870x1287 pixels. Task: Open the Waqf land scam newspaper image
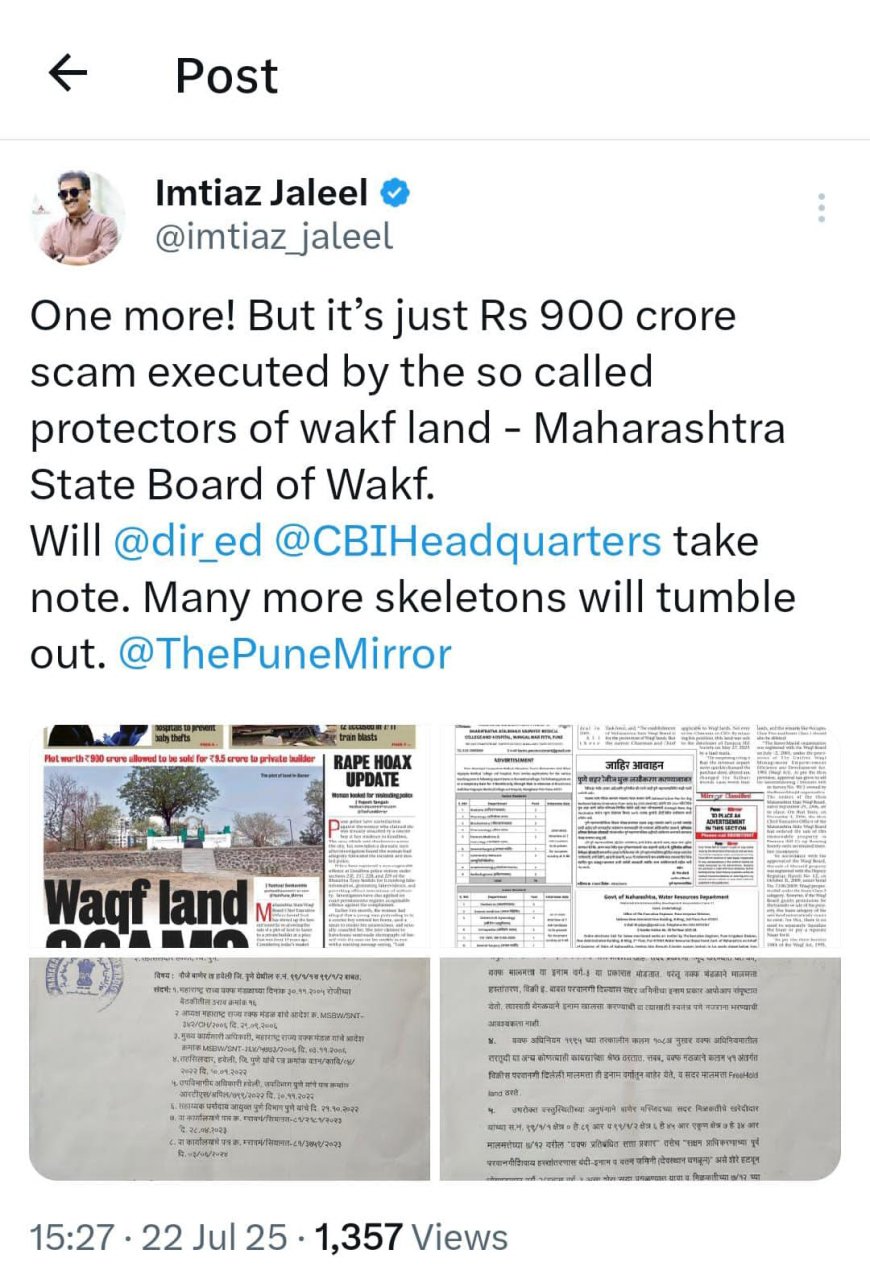coord(230,836)
